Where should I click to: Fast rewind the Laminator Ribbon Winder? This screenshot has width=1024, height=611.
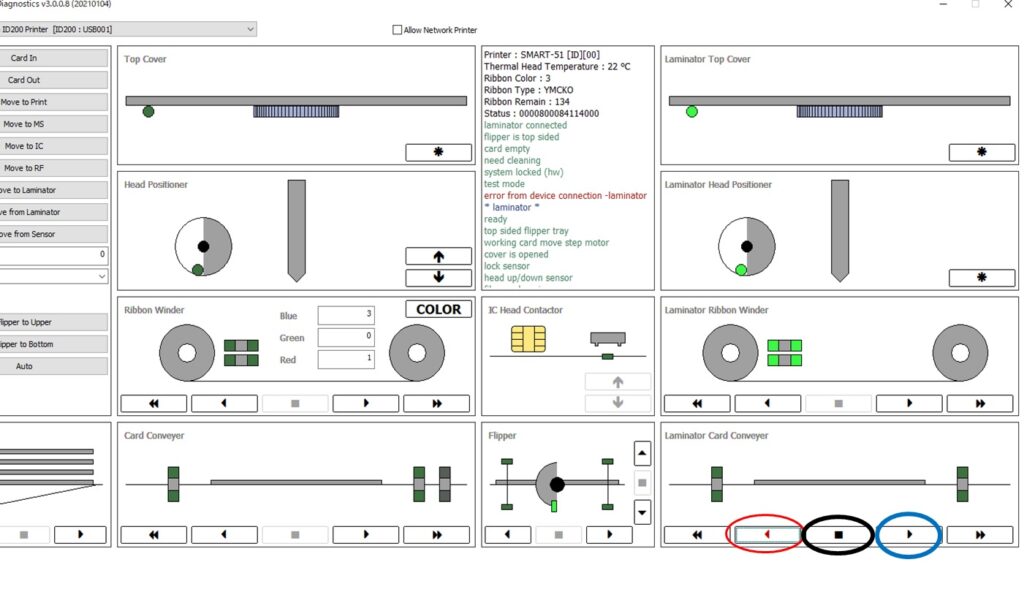point(697,403)
